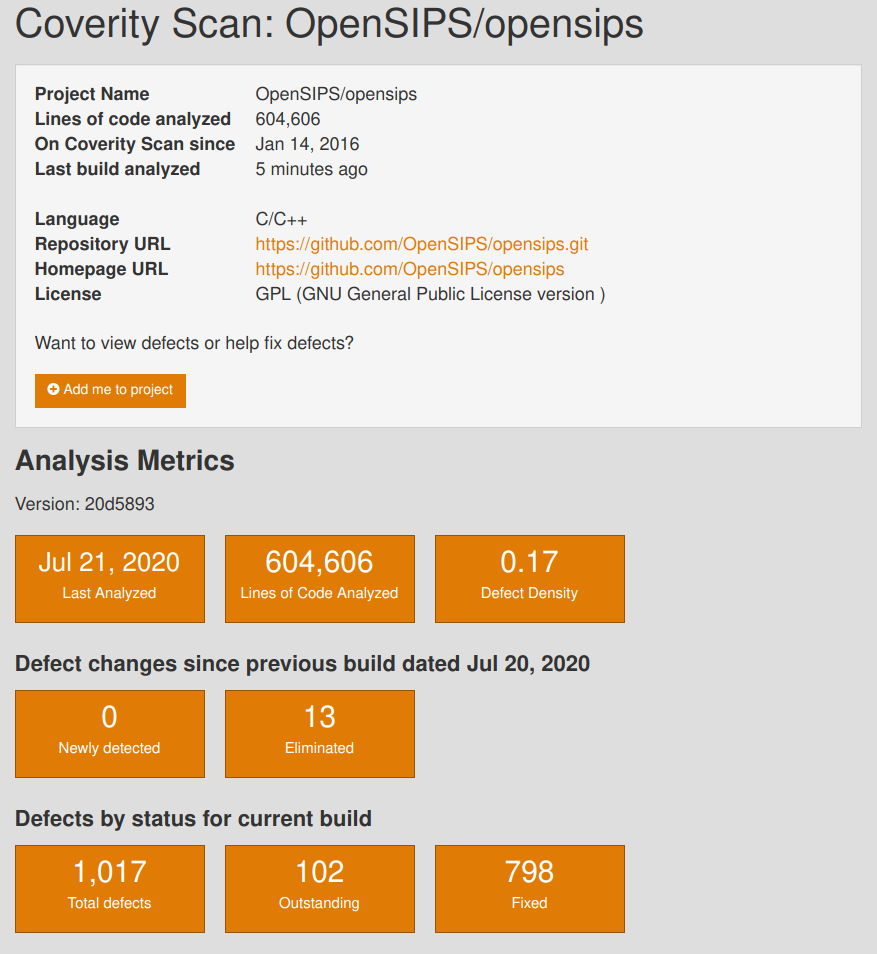Click the Lines of code analyzed label

point(133,119)
